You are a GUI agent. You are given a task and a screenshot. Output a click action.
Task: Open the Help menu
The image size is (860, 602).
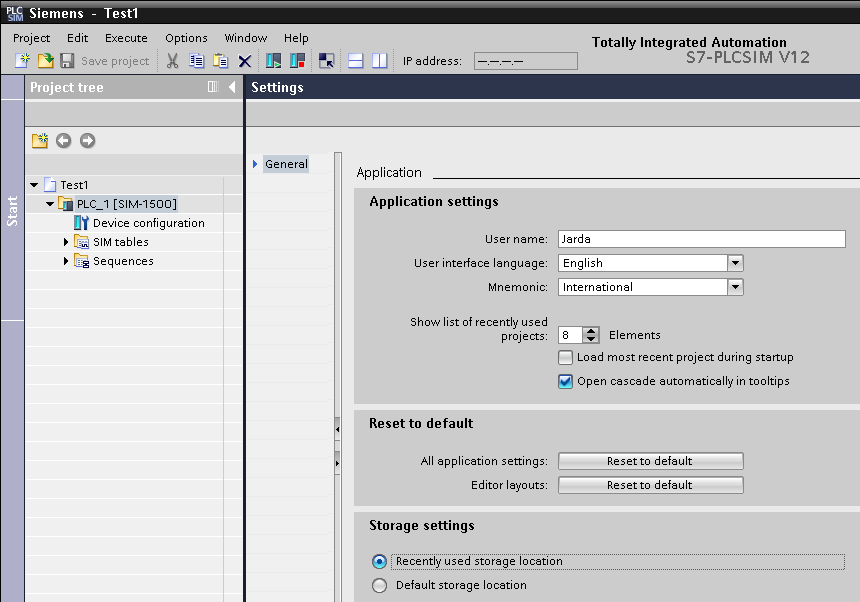point(296,38)
